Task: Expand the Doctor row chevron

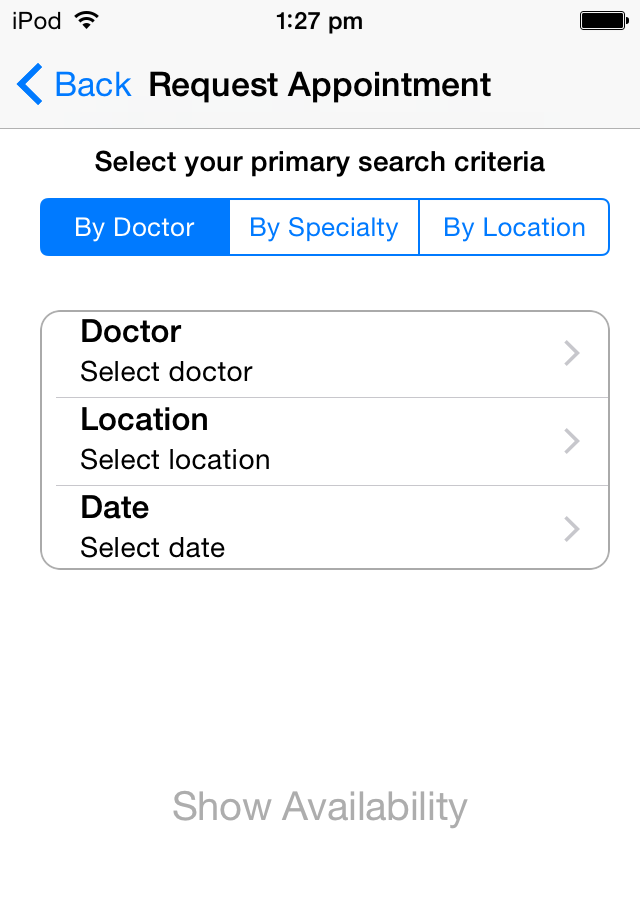Action: coord(572,353)
